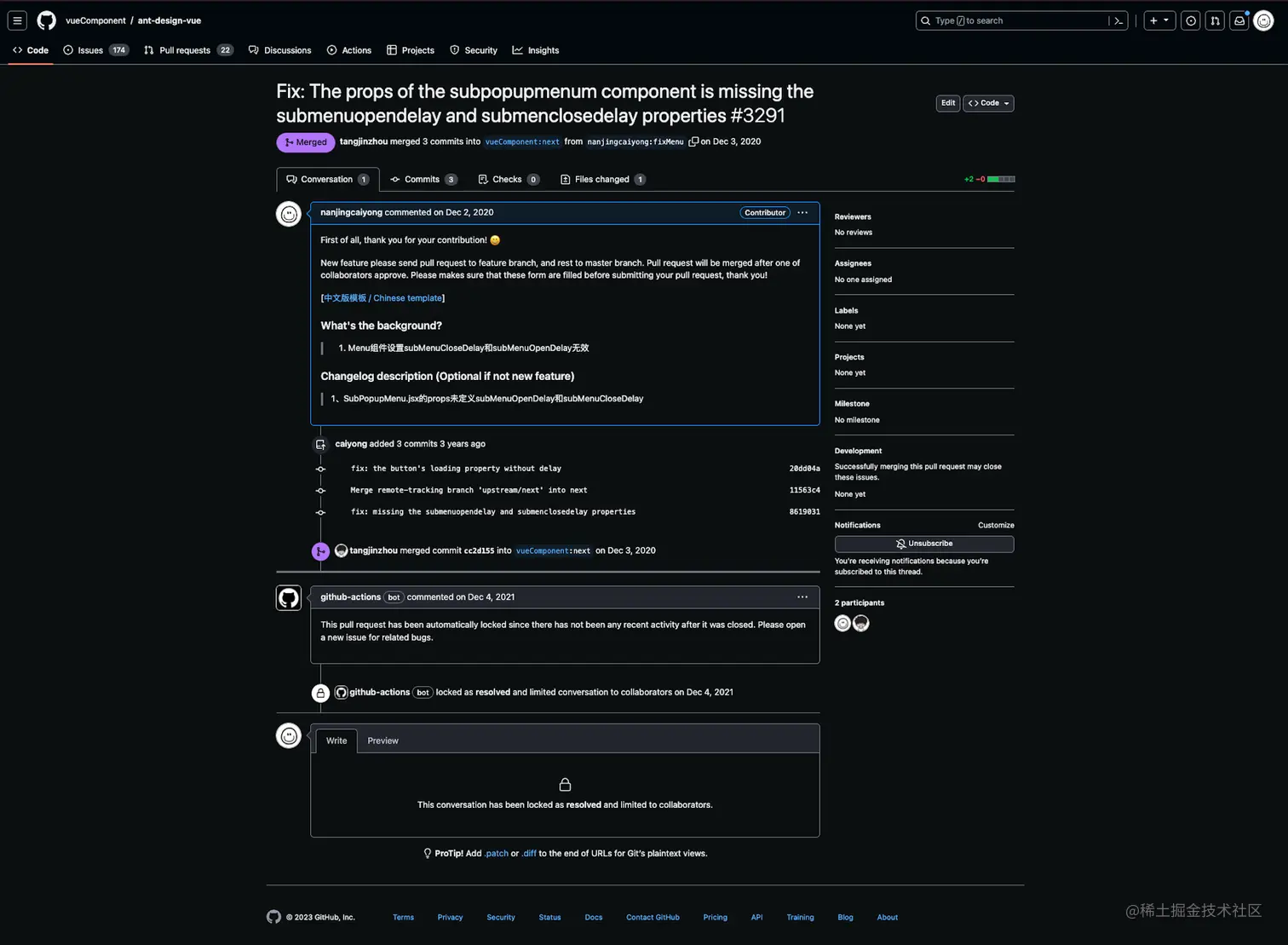This screenshot has height=945, width=1288.
Task: Open Customize notifications link
Action: coord(996,525)
